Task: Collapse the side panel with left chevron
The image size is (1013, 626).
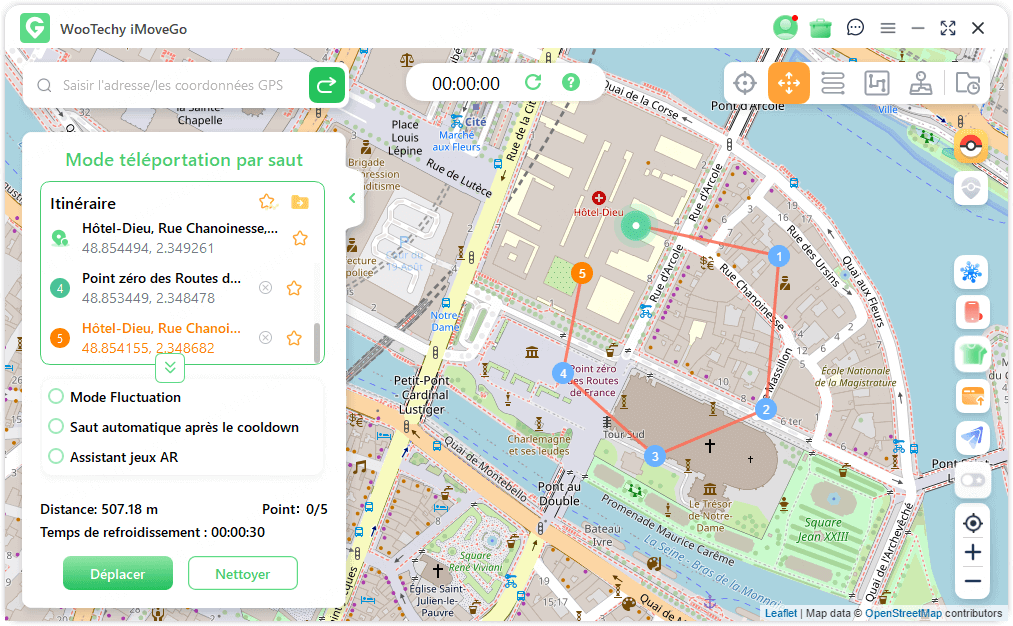Action: [352, 199]
